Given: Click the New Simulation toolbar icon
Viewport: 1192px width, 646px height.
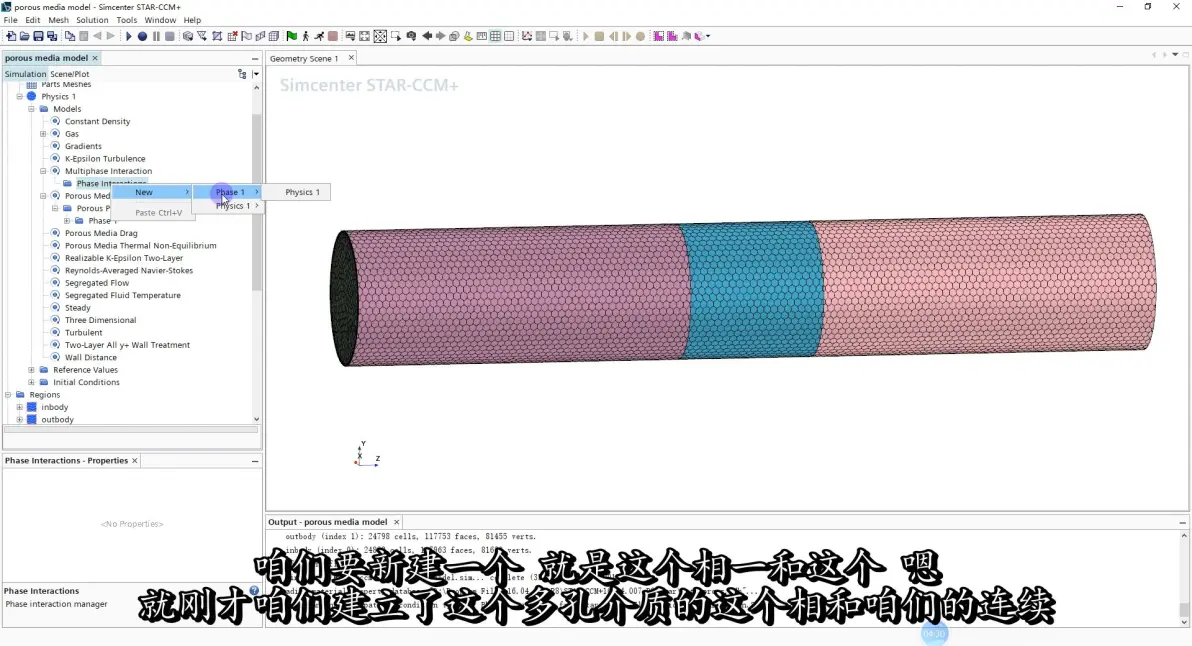Looking at the screenshot, I should (x=11, y=36).
